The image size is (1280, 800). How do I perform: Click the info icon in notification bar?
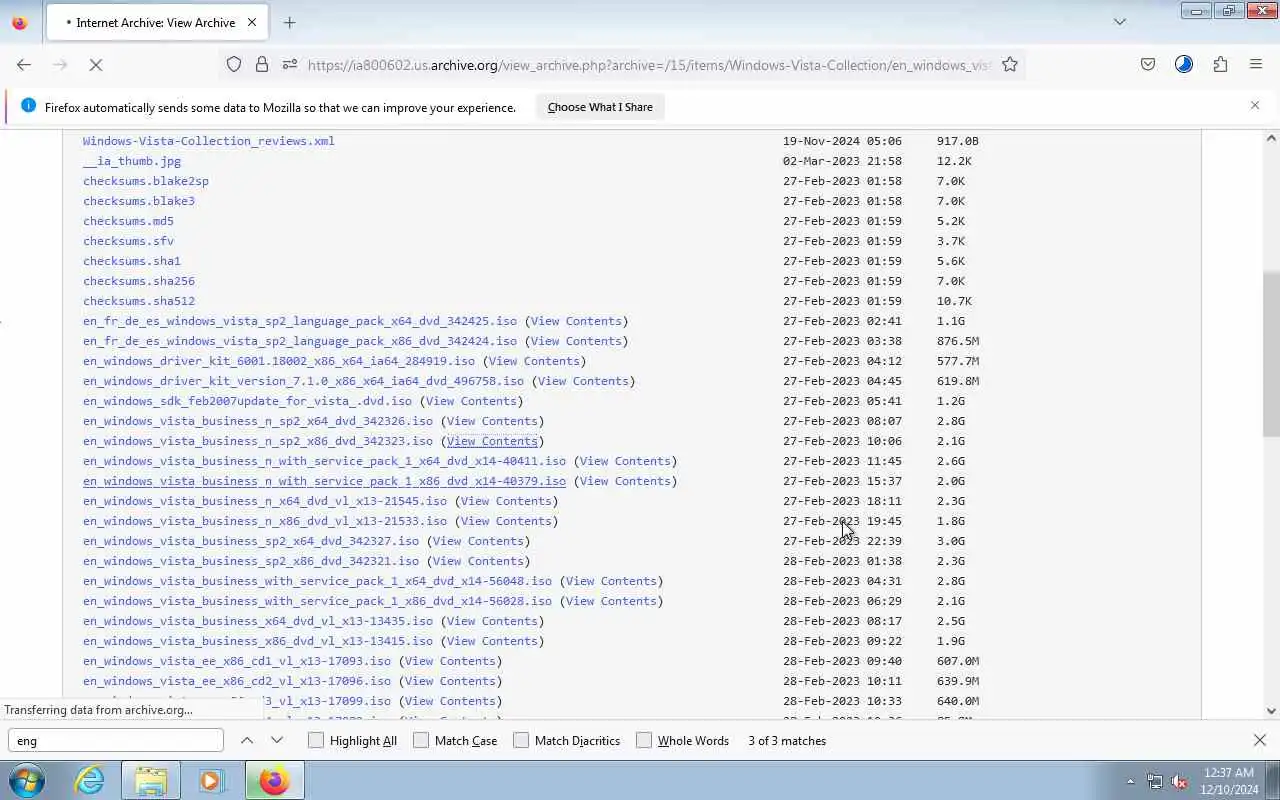(x=28, y=106)
